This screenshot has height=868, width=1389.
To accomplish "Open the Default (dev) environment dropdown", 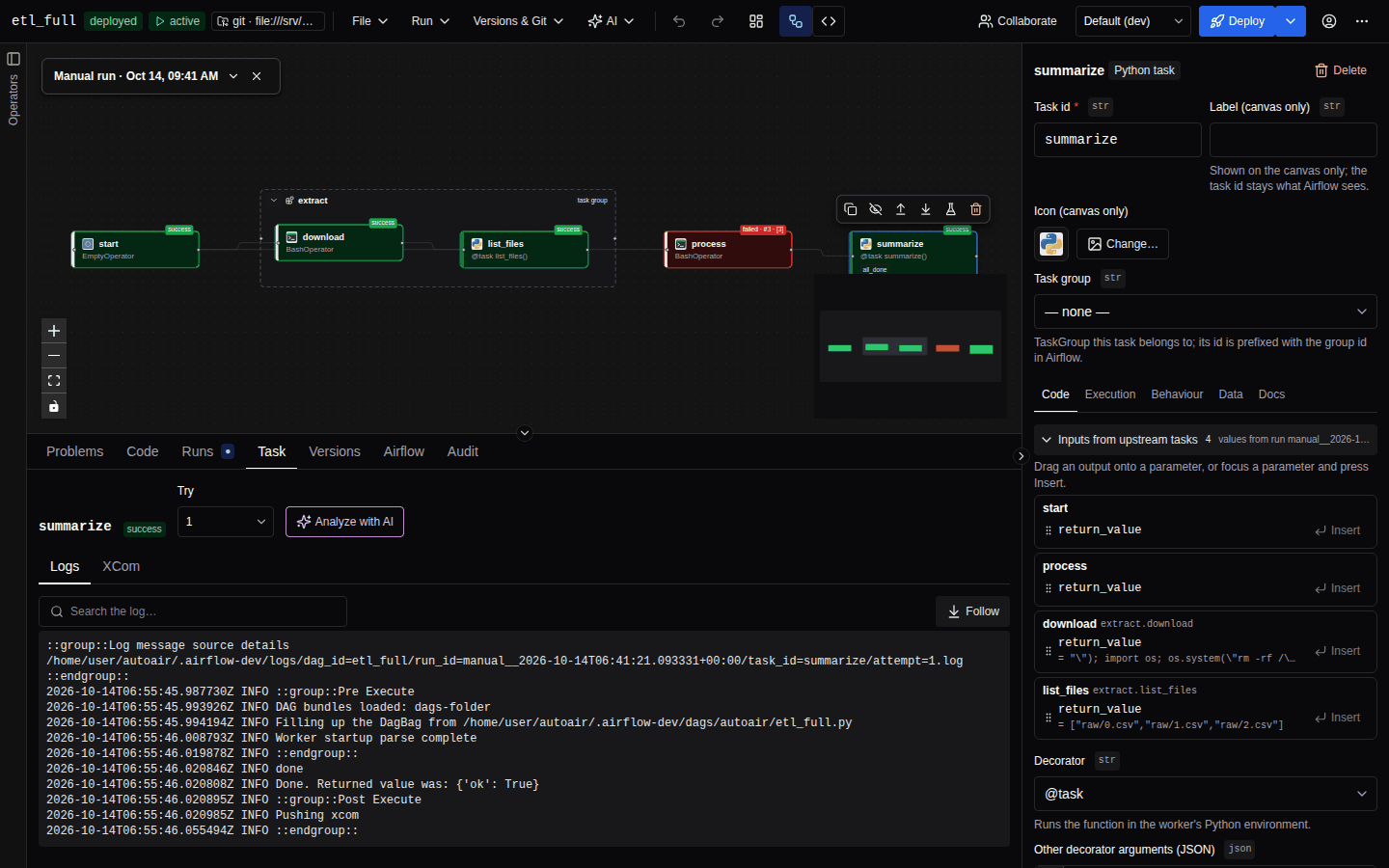I will (1133, 21).
